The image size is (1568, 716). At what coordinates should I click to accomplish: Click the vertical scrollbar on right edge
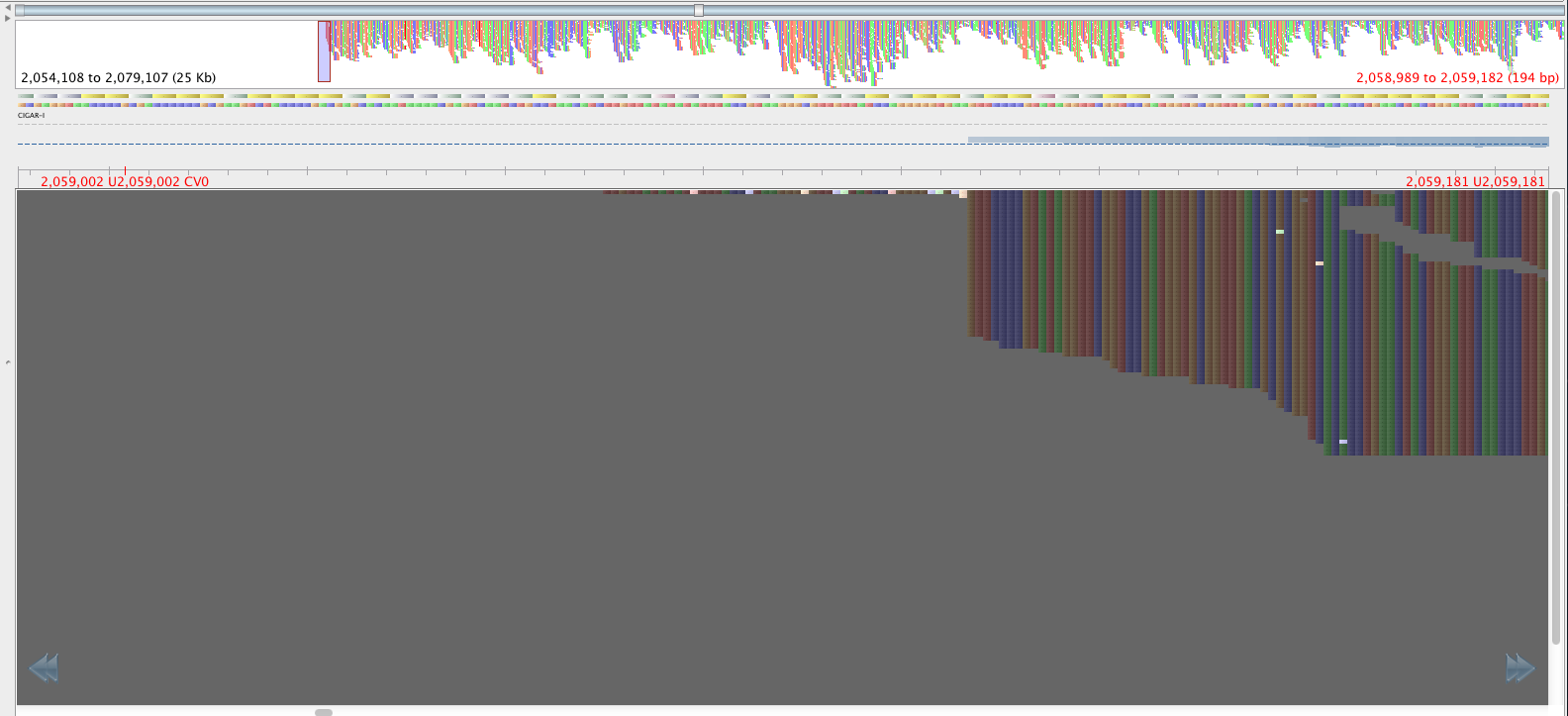coord(1556,416)
